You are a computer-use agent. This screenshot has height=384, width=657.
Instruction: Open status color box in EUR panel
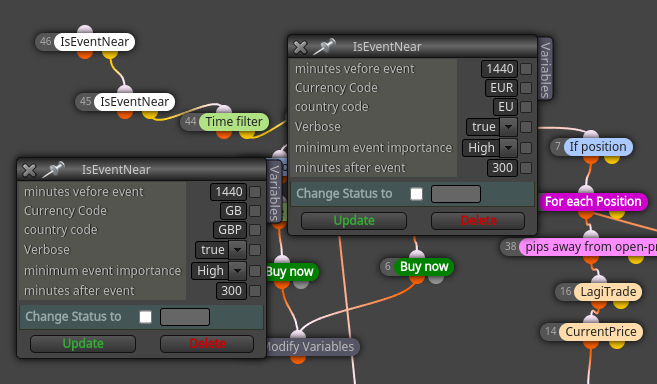click(456, 194)
